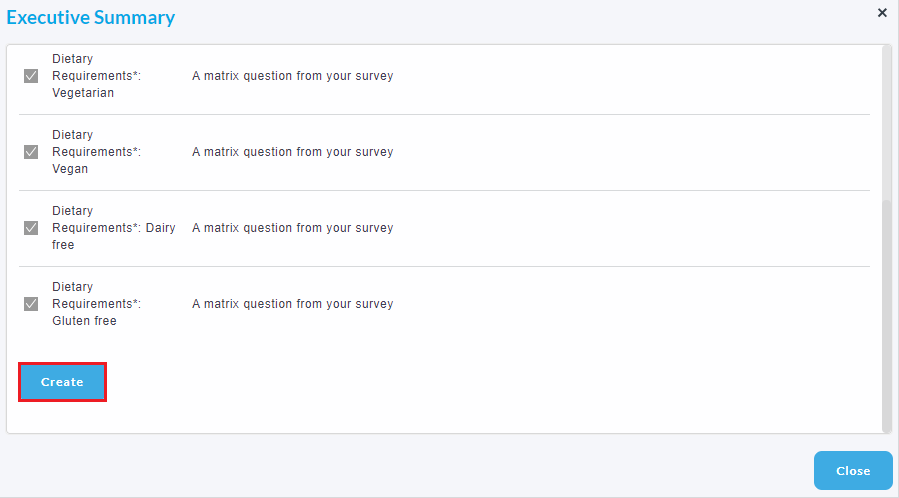Close the Executive Summary dialog with X icon

[x=882, y=13]
